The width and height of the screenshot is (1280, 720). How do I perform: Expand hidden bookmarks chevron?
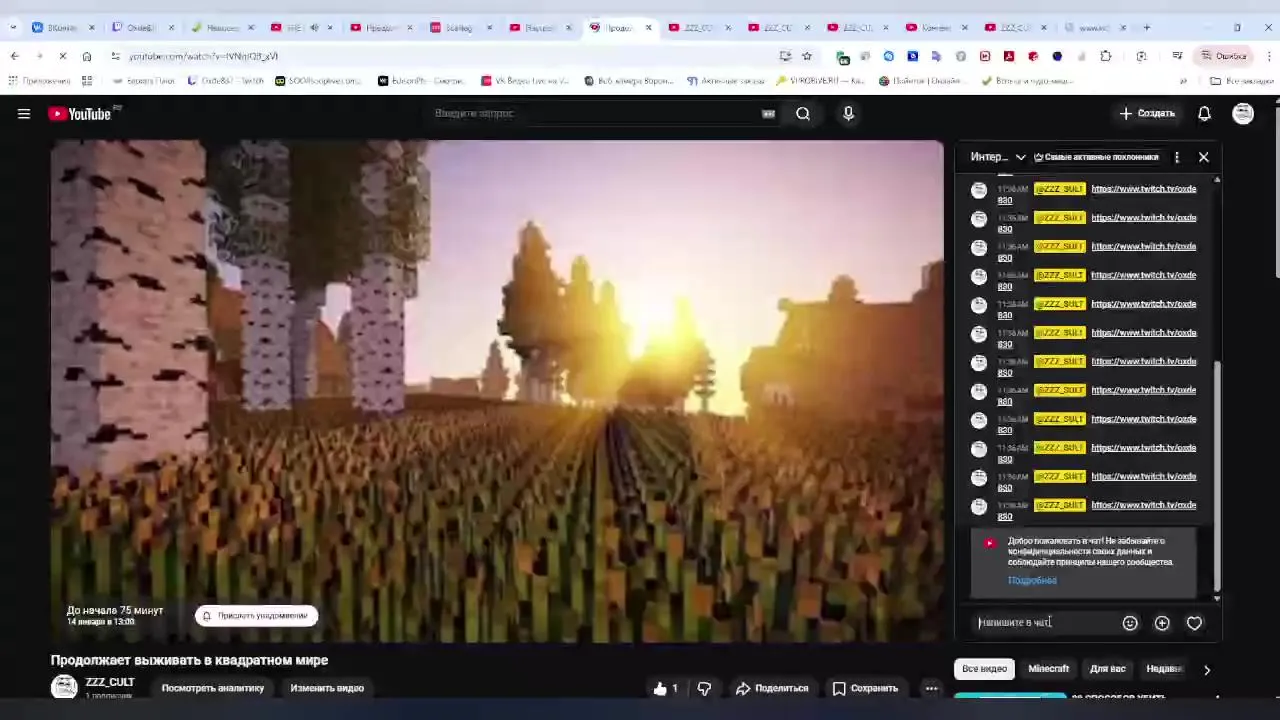(x=1183, y=81)
